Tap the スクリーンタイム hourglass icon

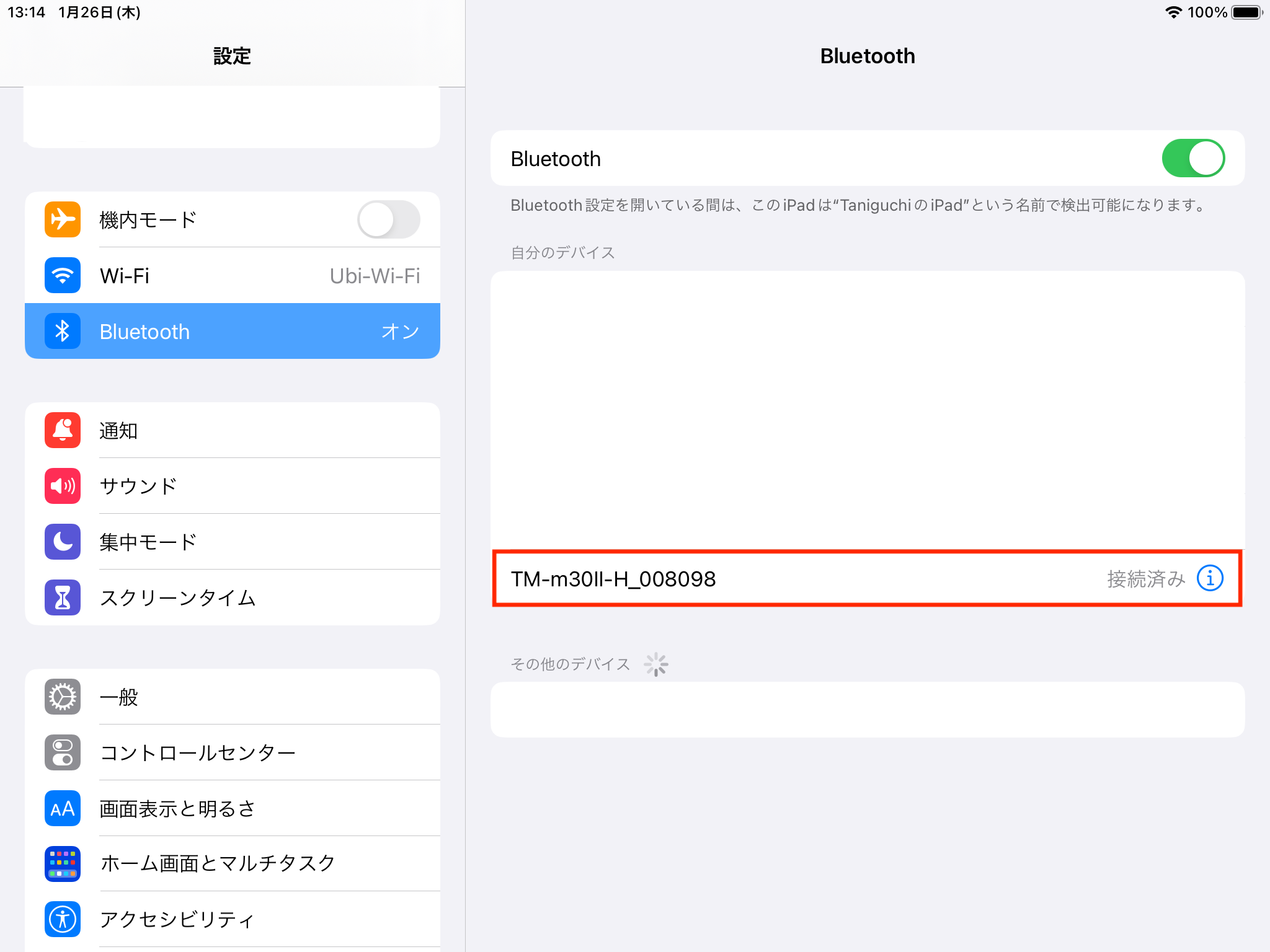(63, 597)
